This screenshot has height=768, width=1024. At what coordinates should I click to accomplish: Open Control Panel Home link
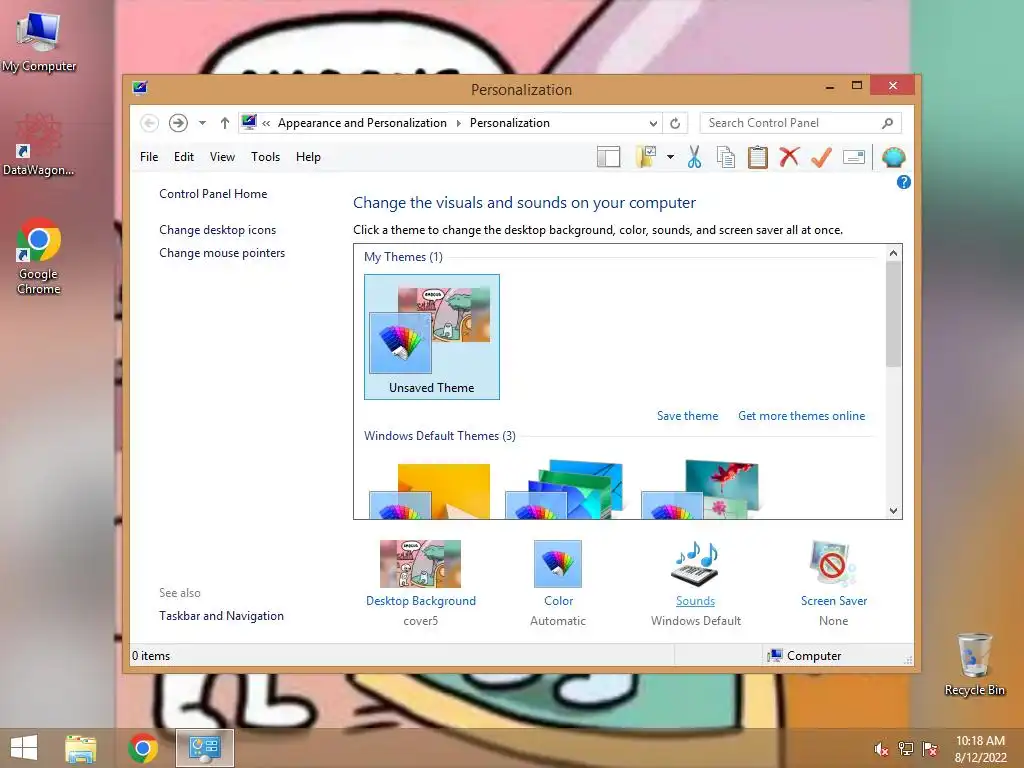point(213,194)
